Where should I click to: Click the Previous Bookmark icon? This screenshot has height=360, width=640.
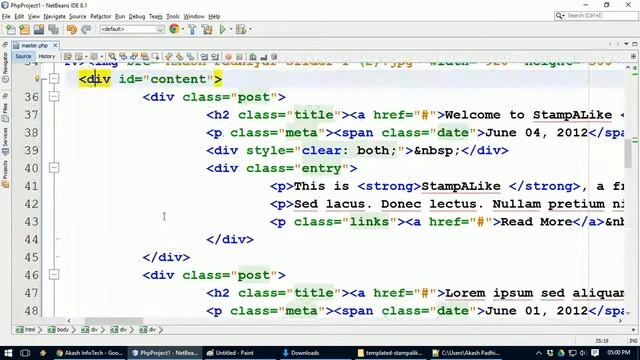(169, 57)
